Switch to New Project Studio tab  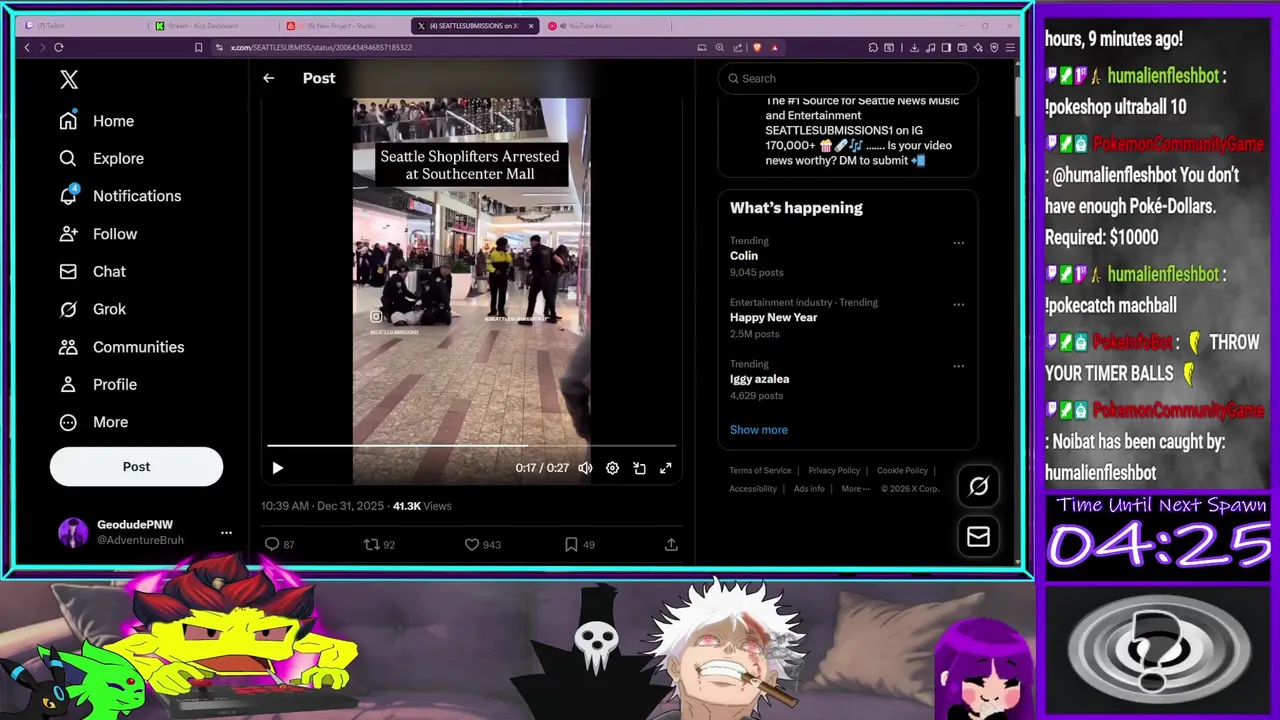(345, 26)
